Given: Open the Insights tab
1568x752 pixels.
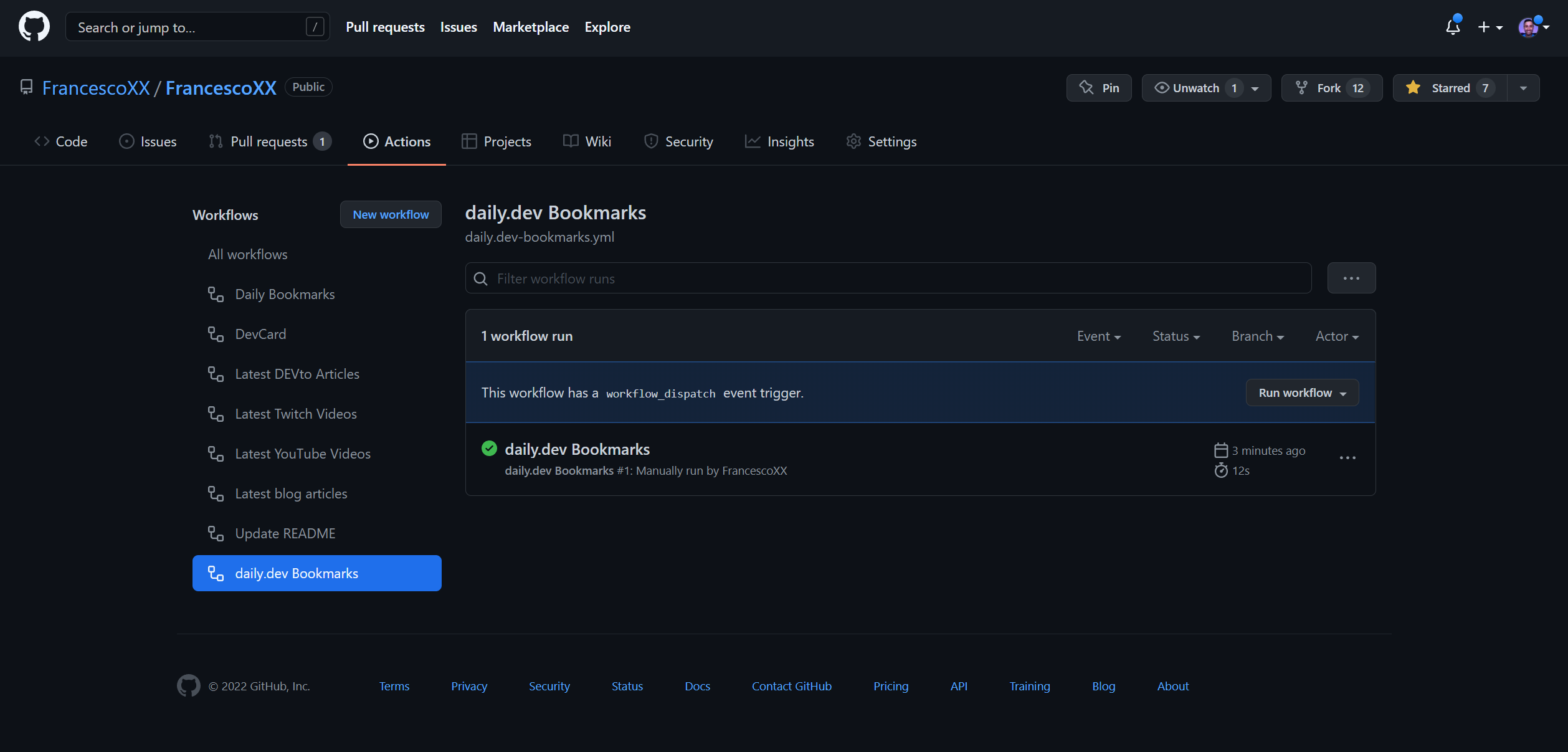Looking at the screenshot, I should coord(780,141).
